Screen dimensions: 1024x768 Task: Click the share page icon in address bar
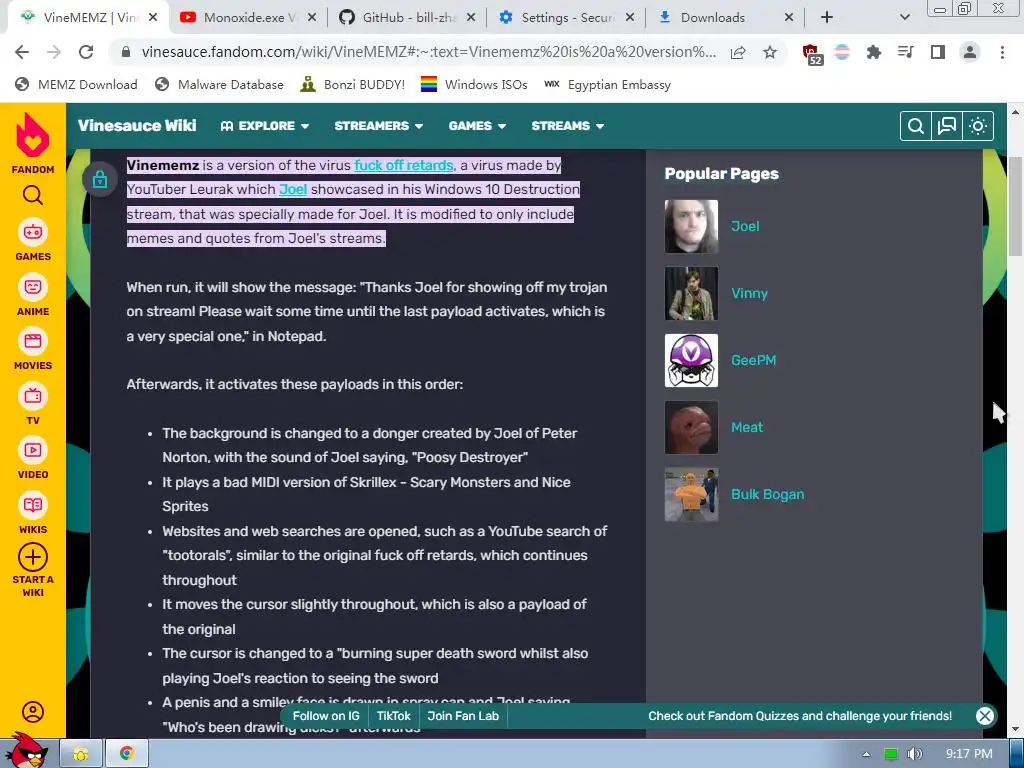tap(738, 52)
